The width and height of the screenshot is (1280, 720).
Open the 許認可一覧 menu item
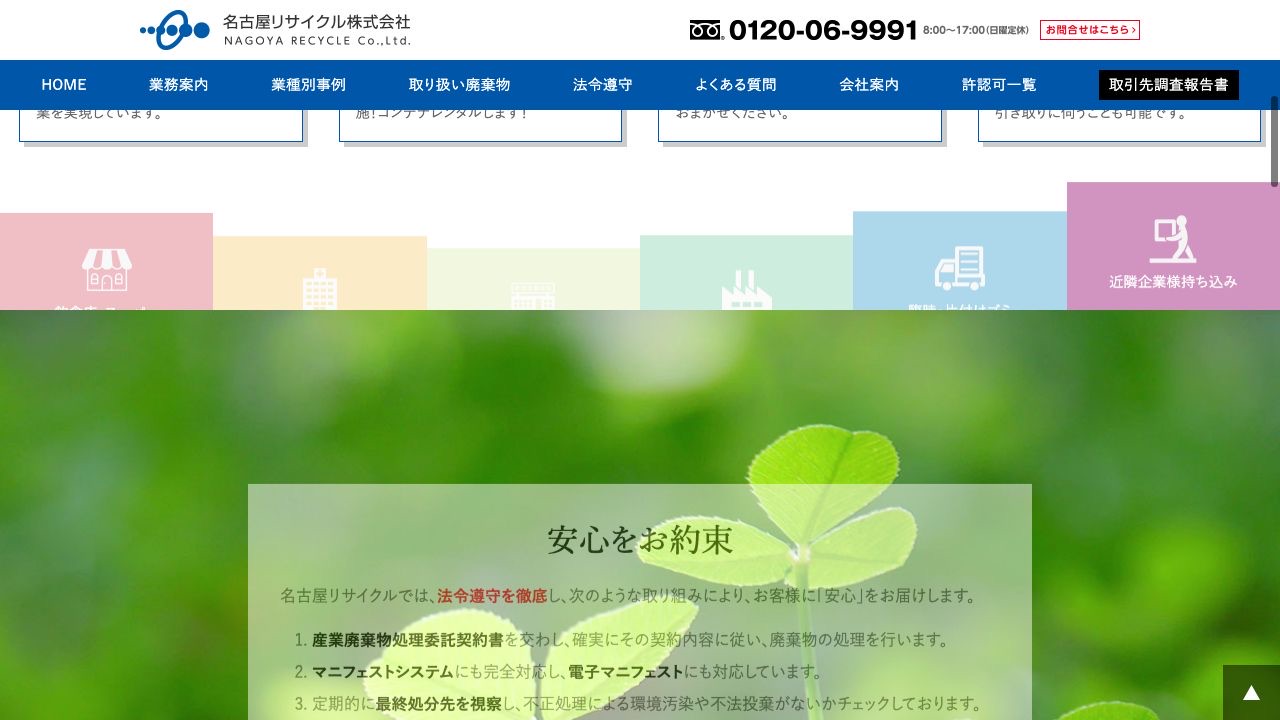pos(999,85)
